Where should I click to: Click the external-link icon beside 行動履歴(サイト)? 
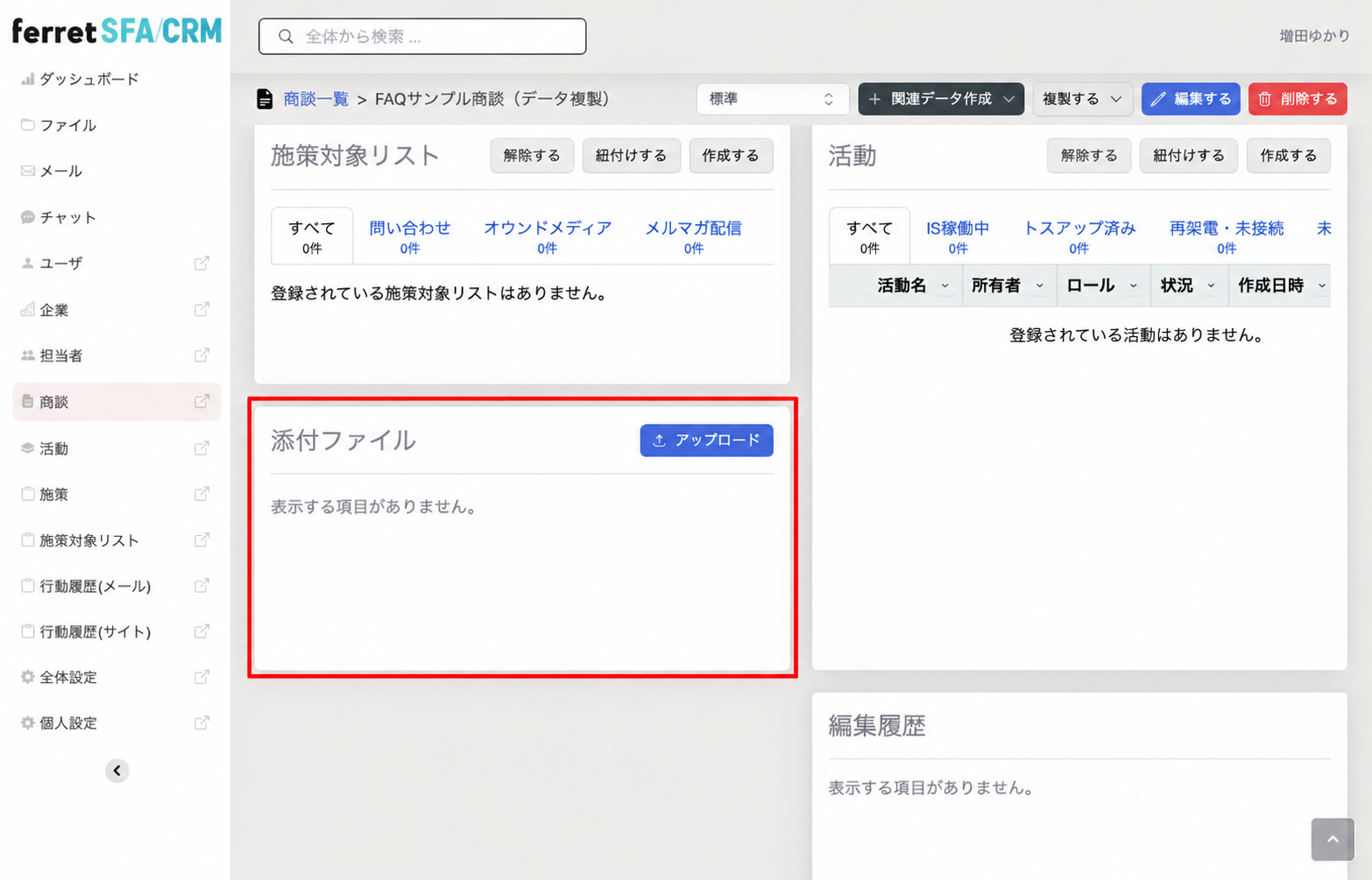click(x=202, y=630)
